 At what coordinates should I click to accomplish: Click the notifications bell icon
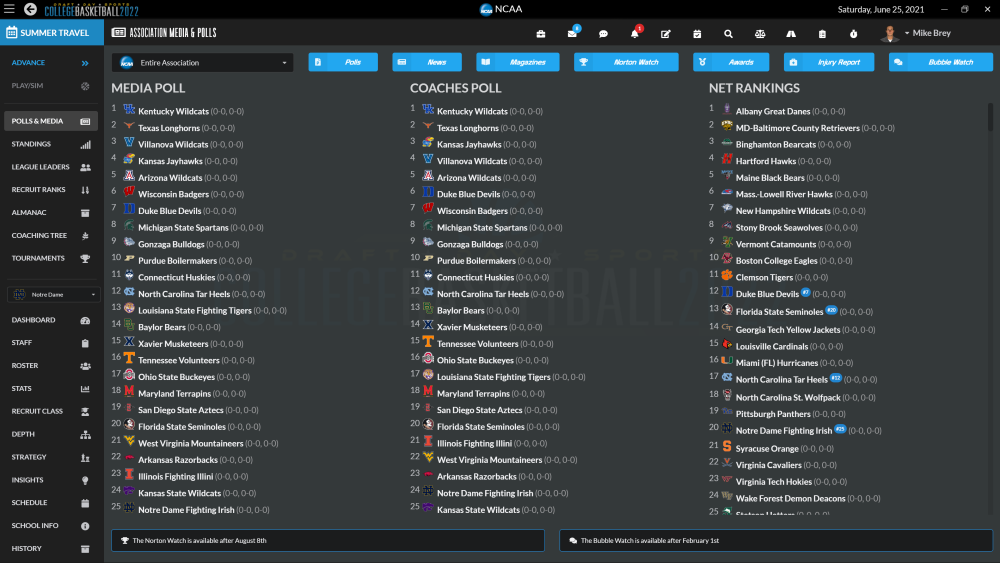634,34
